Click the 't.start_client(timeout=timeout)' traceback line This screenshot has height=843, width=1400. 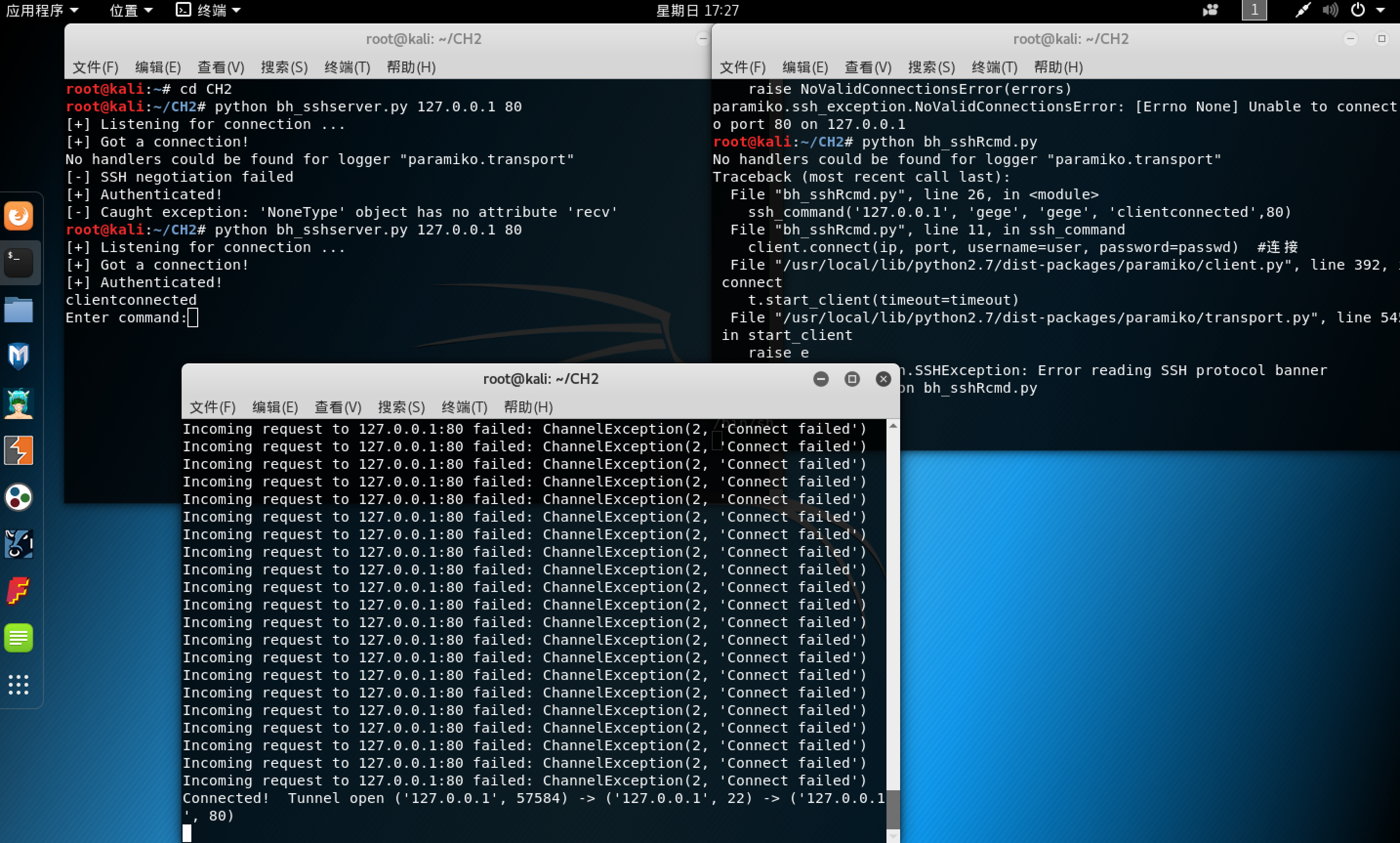(884, 300)
